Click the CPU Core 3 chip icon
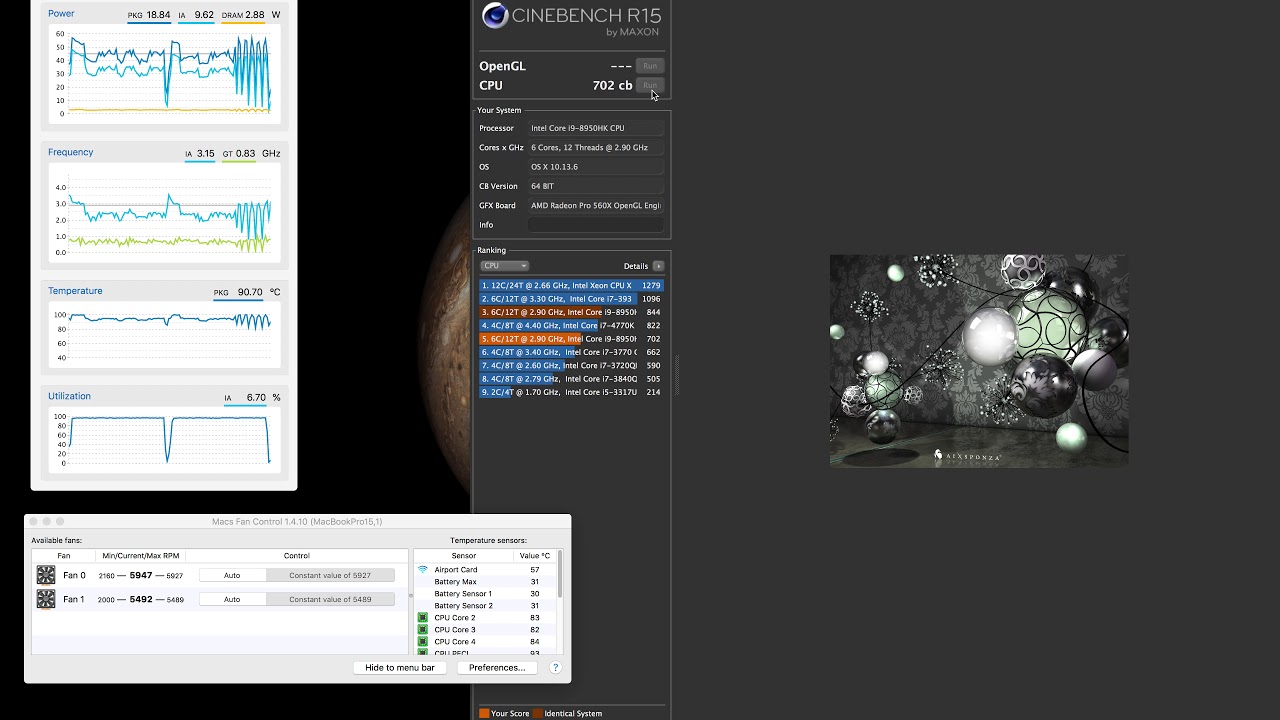 click(423, 630)
